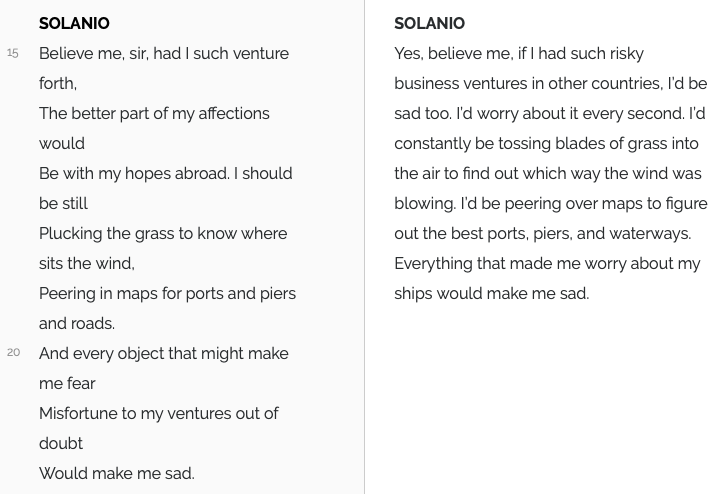The image size is (724, 494).
Task: Click line number 15 marker
Action: point(13,54)
